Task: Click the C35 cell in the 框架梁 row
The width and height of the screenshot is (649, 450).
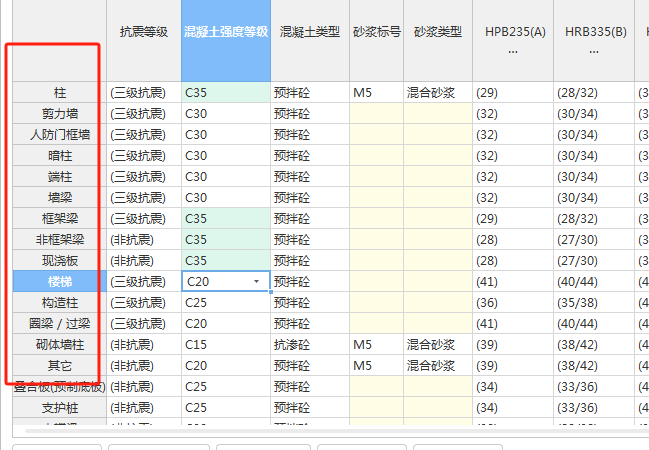Action: pos(226,219)
